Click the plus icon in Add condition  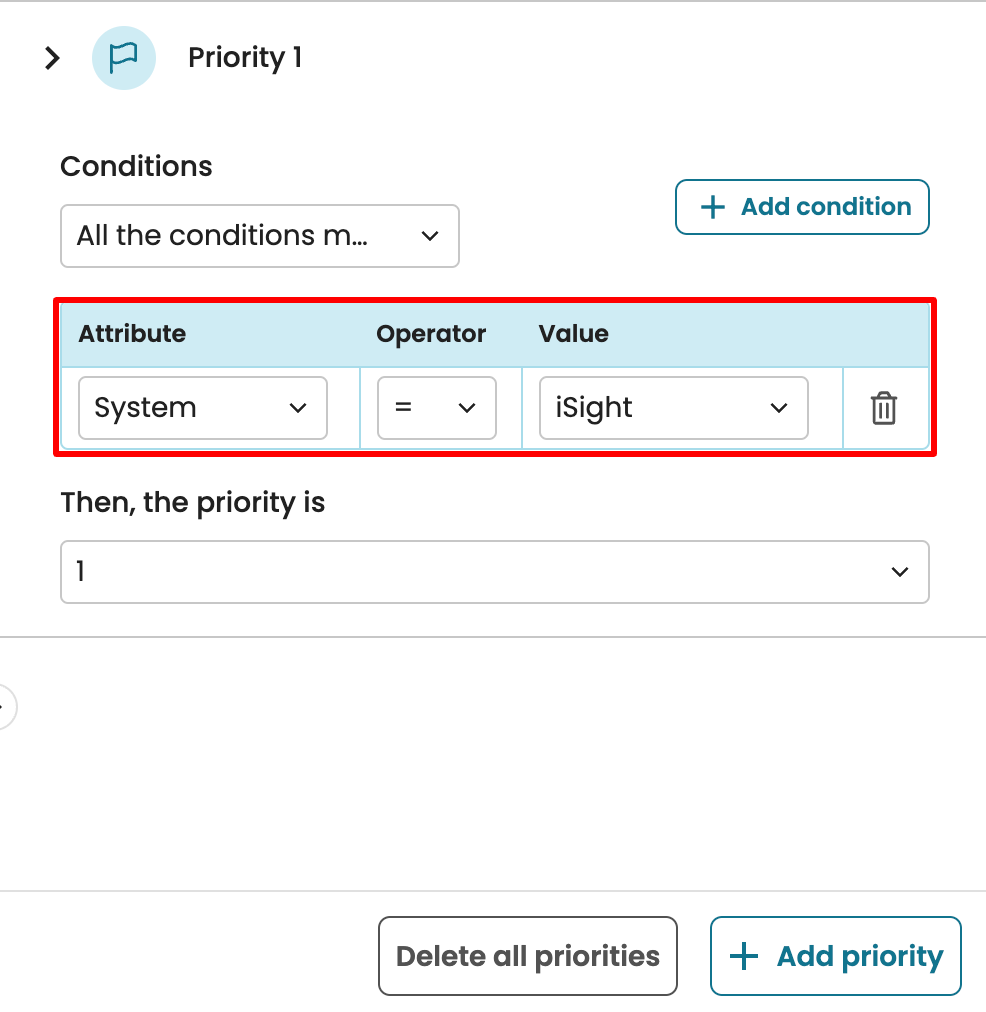coord(712,207)
